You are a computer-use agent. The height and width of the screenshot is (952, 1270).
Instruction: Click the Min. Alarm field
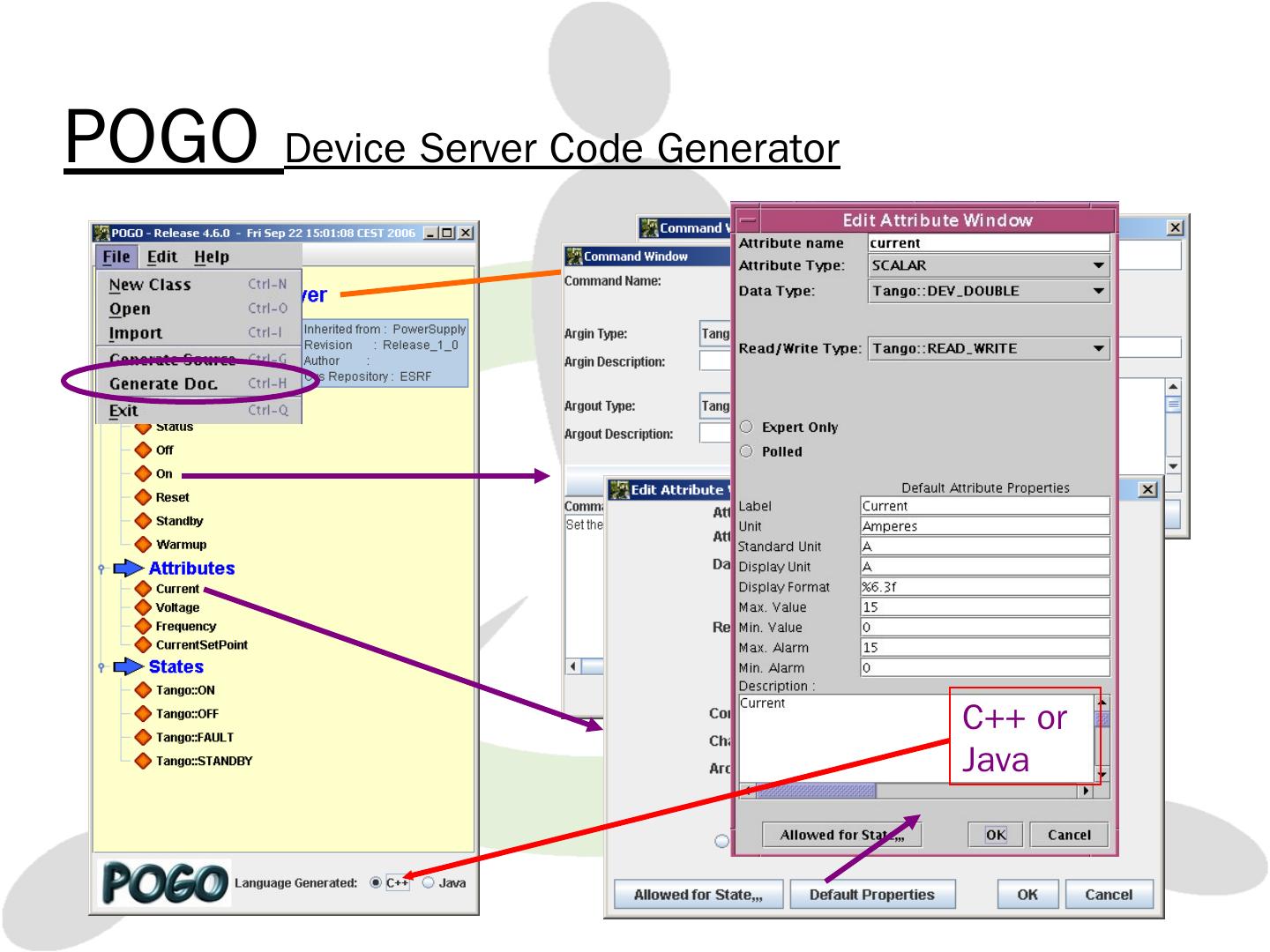tap(985, 668)
